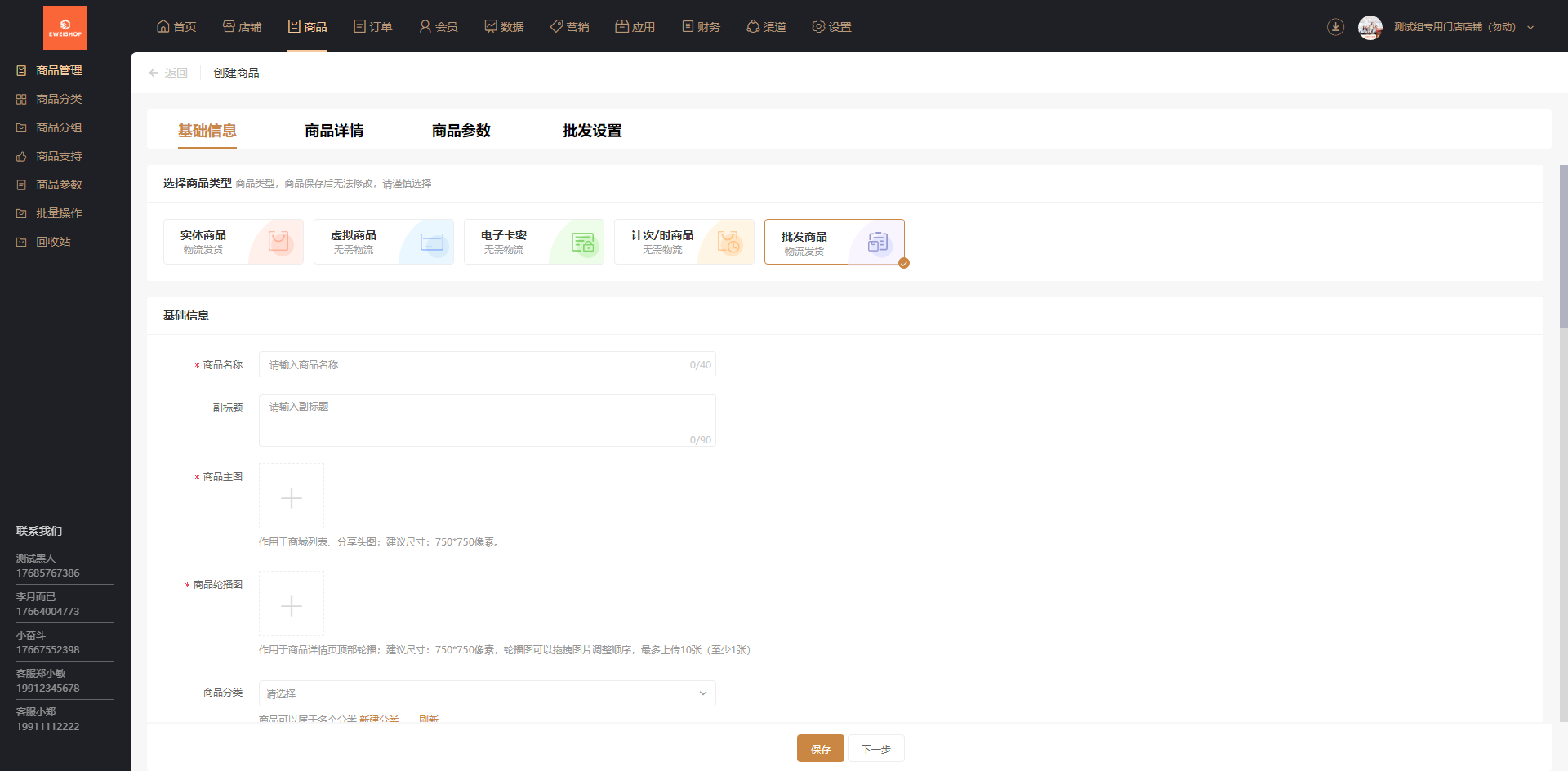Click phone number 17664004773
This screenshot has width=1568, height=771.
tap(48, 612)
